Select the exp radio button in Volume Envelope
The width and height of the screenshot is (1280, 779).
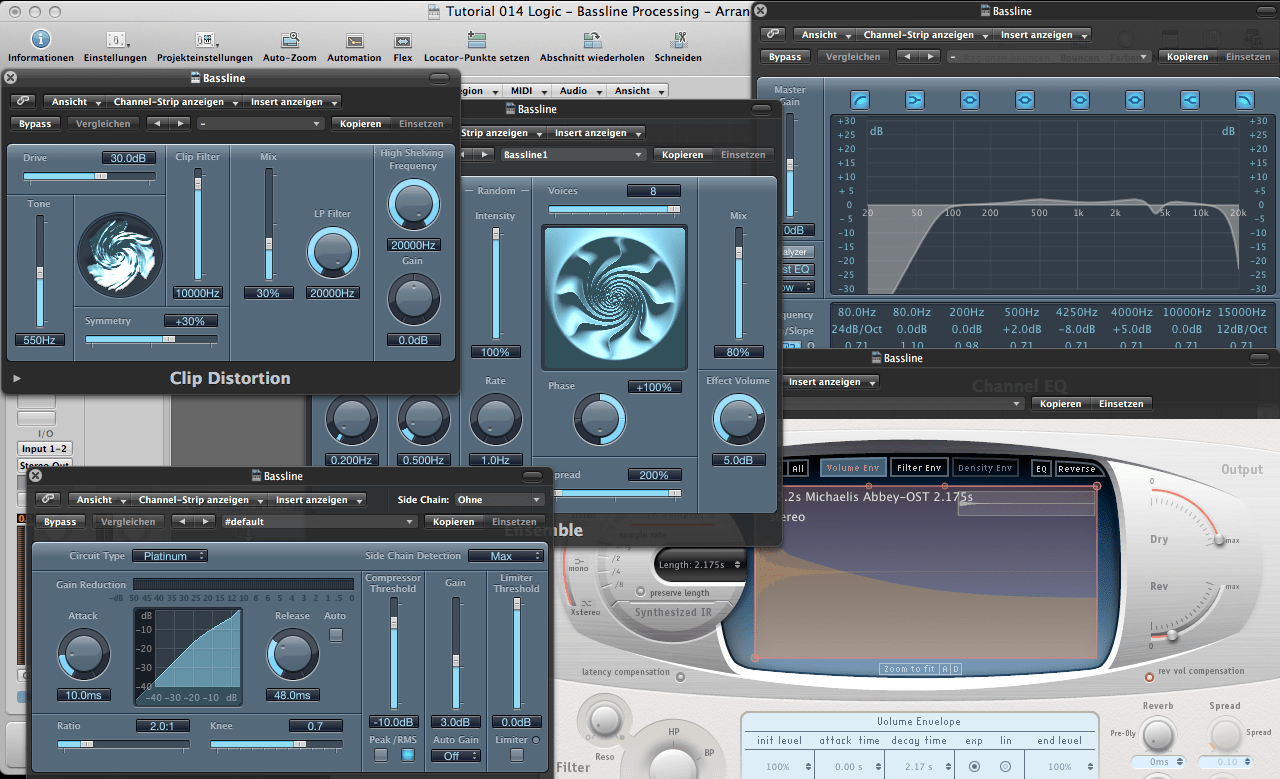pyautogui.click(x=974, y=767)
